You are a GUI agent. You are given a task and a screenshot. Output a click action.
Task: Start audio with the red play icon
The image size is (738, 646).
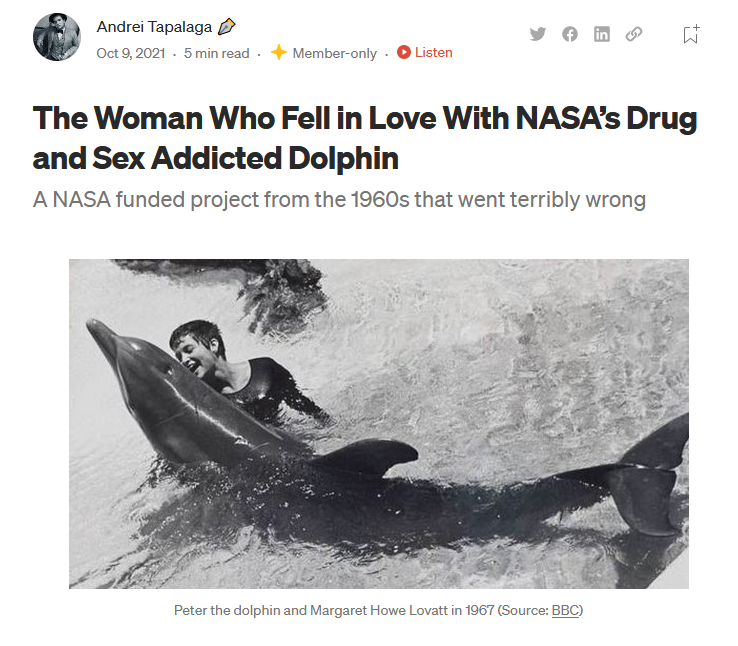pyautogui.click(x=404, y=52)
